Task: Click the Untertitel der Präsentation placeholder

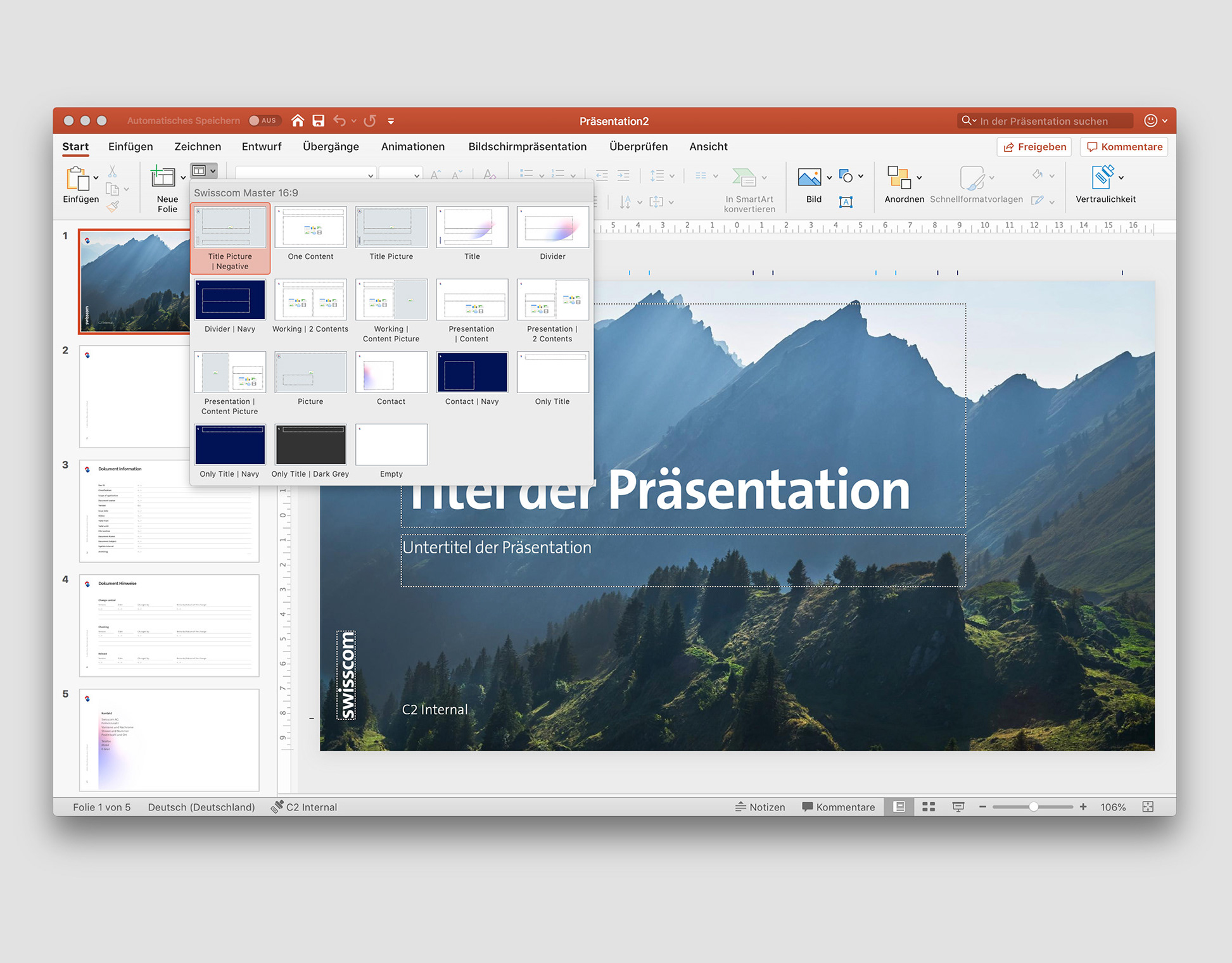Action: tap(683, 560)
